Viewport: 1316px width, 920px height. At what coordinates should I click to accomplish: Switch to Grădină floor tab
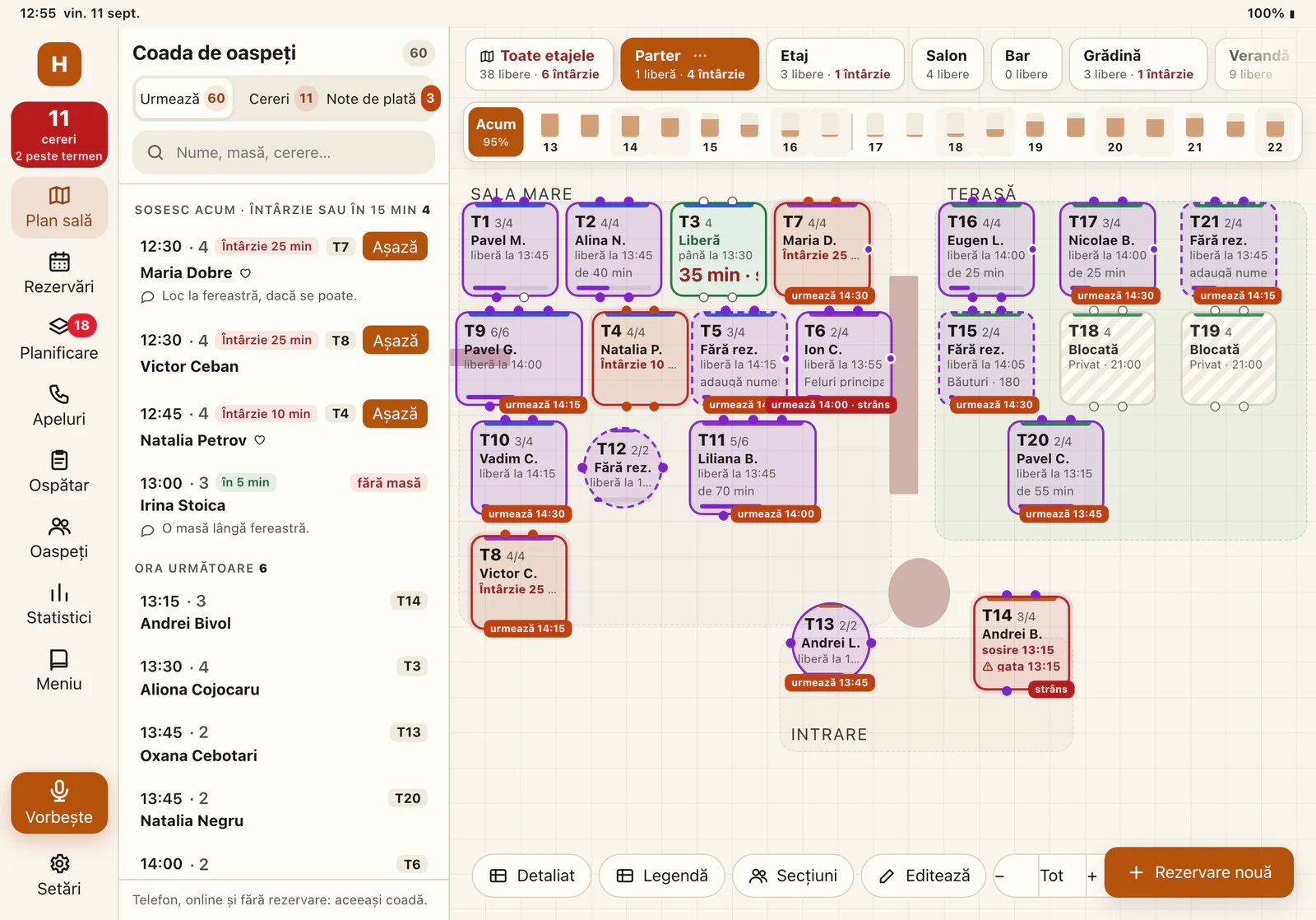click(x=1138, y=64)
